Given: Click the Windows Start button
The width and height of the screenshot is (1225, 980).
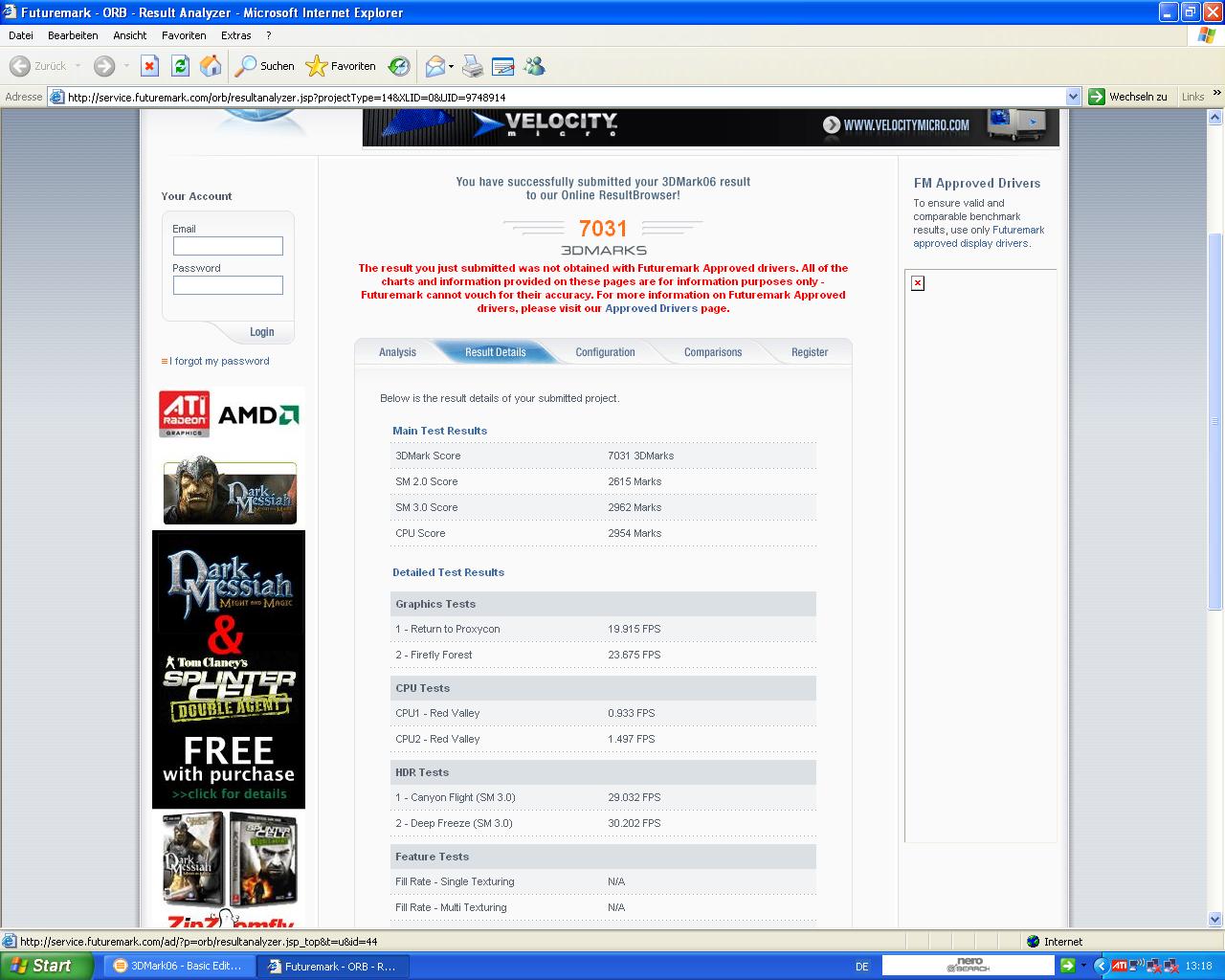Looking at the screenshot, I should click(46, 966).
